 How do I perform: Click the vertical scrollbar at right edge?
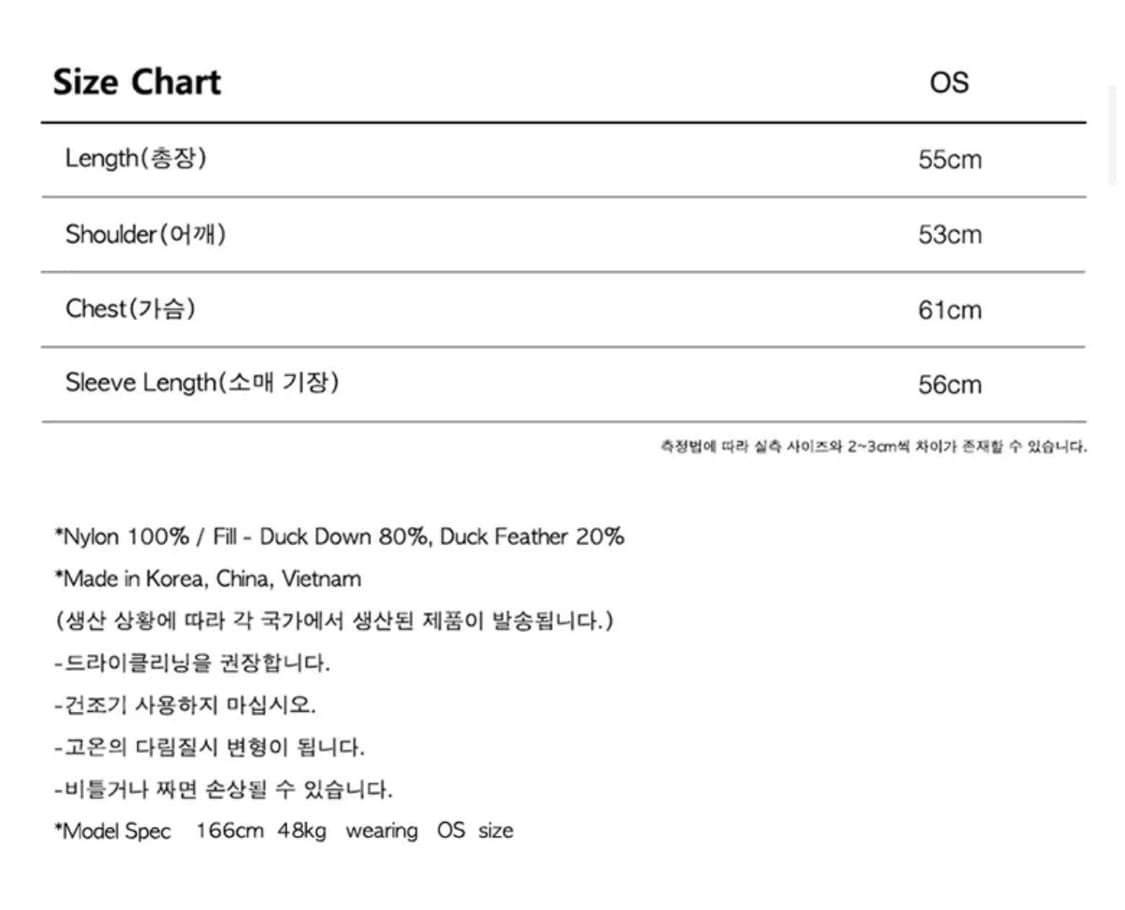pos(1112,135)
